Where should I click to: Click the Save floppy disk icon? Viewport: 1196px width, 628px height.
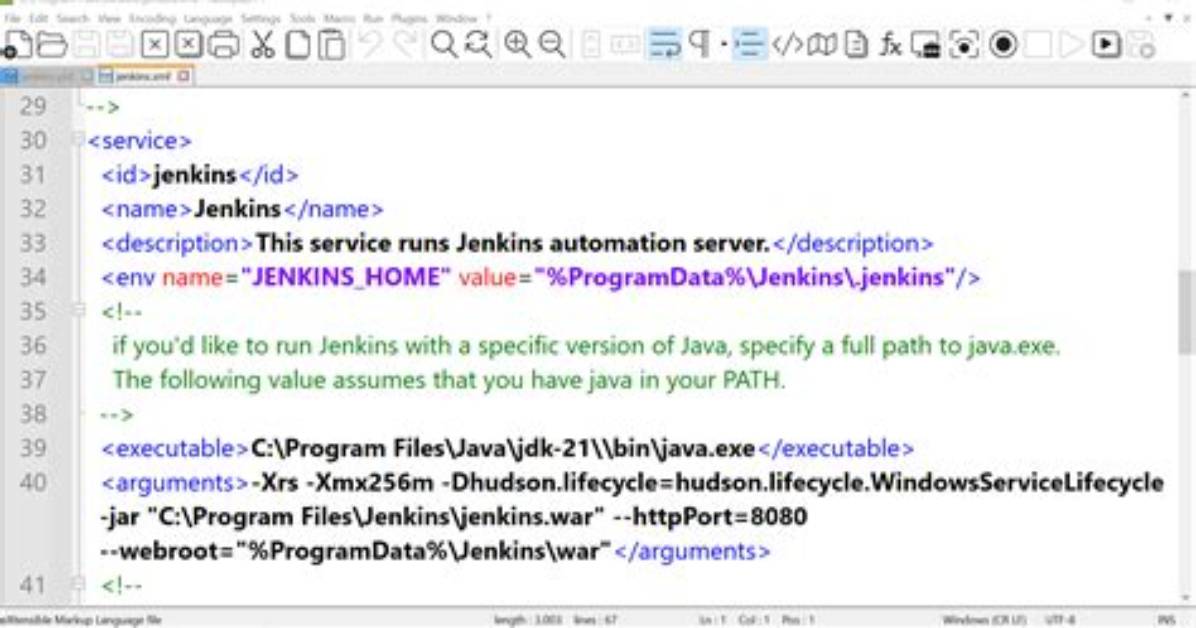coord(86,45)
